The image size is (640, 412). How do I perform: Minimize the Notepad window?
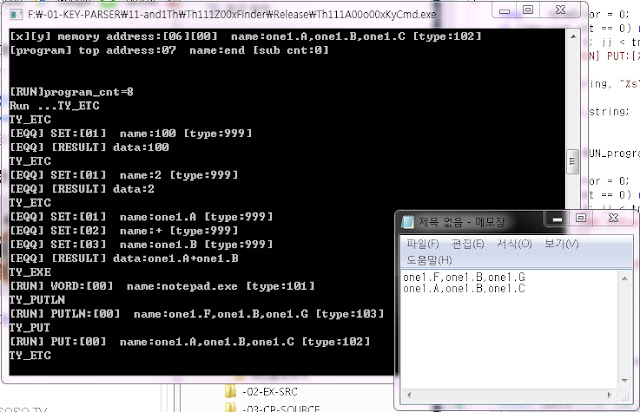(x=557, y=219)
